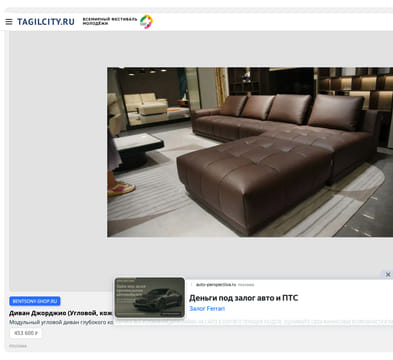Image resolution: width=393 pixels, height=360 pixels.
Task: Open the hamburger menu
Action: (x=9, y=22)
